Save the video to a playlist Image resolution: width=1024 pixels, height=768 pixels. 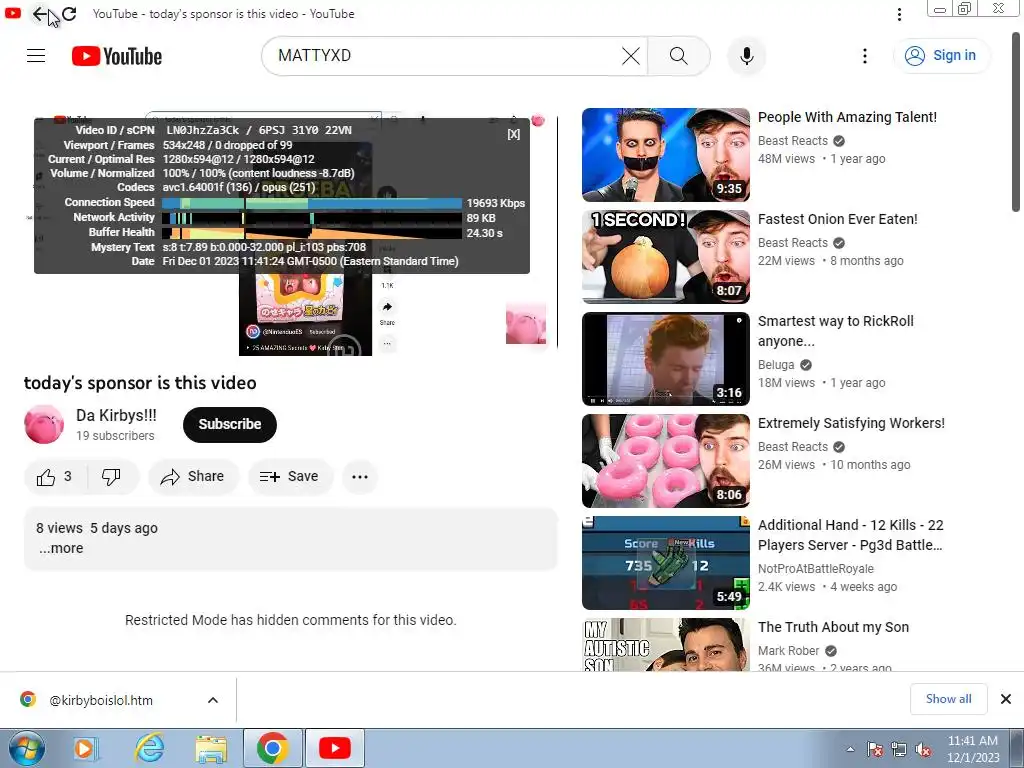(x=290, y=477)
